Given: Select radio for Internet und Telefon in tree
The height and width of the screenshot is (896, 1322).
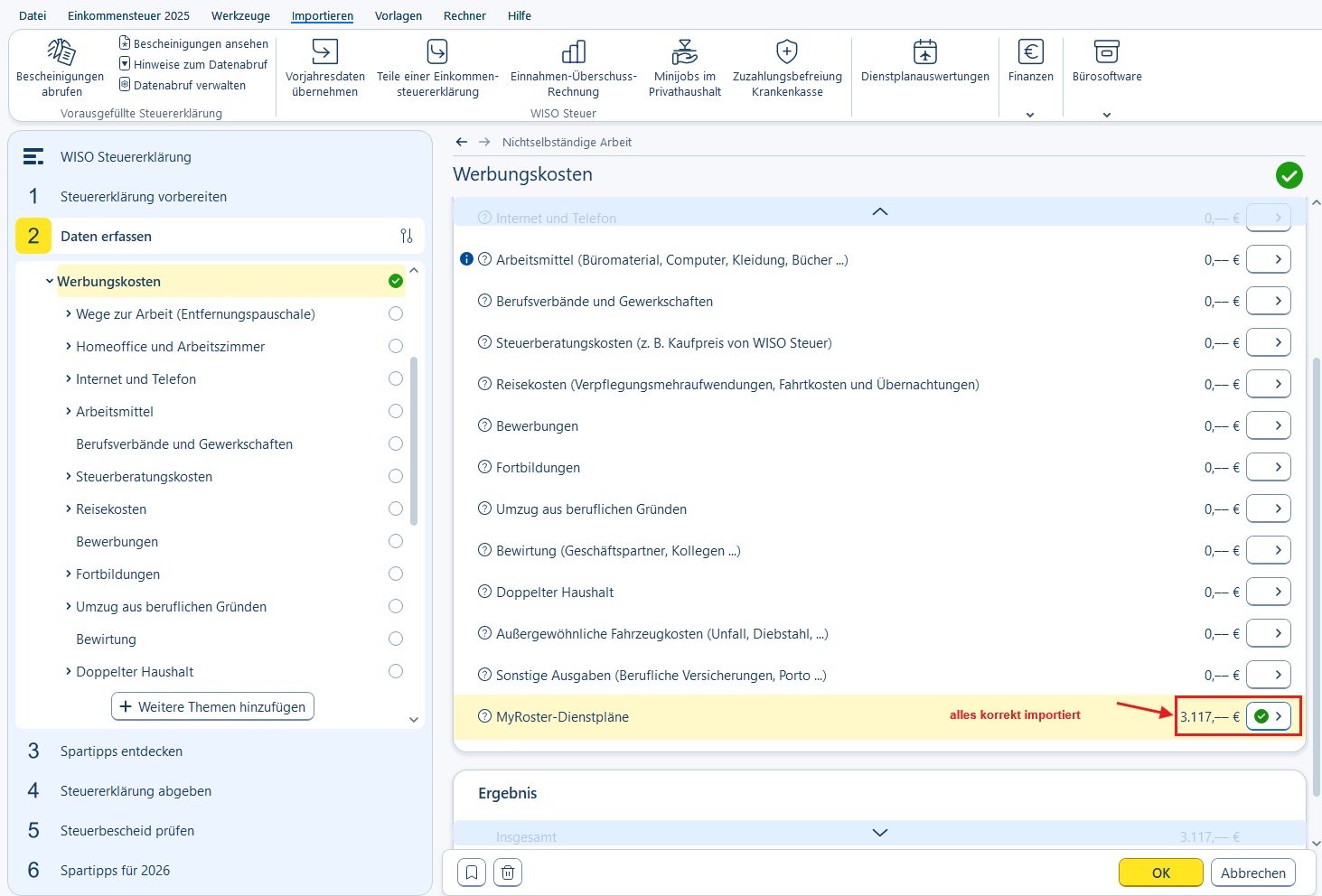Looking at the screenshot, I should [x=396, y=378].
